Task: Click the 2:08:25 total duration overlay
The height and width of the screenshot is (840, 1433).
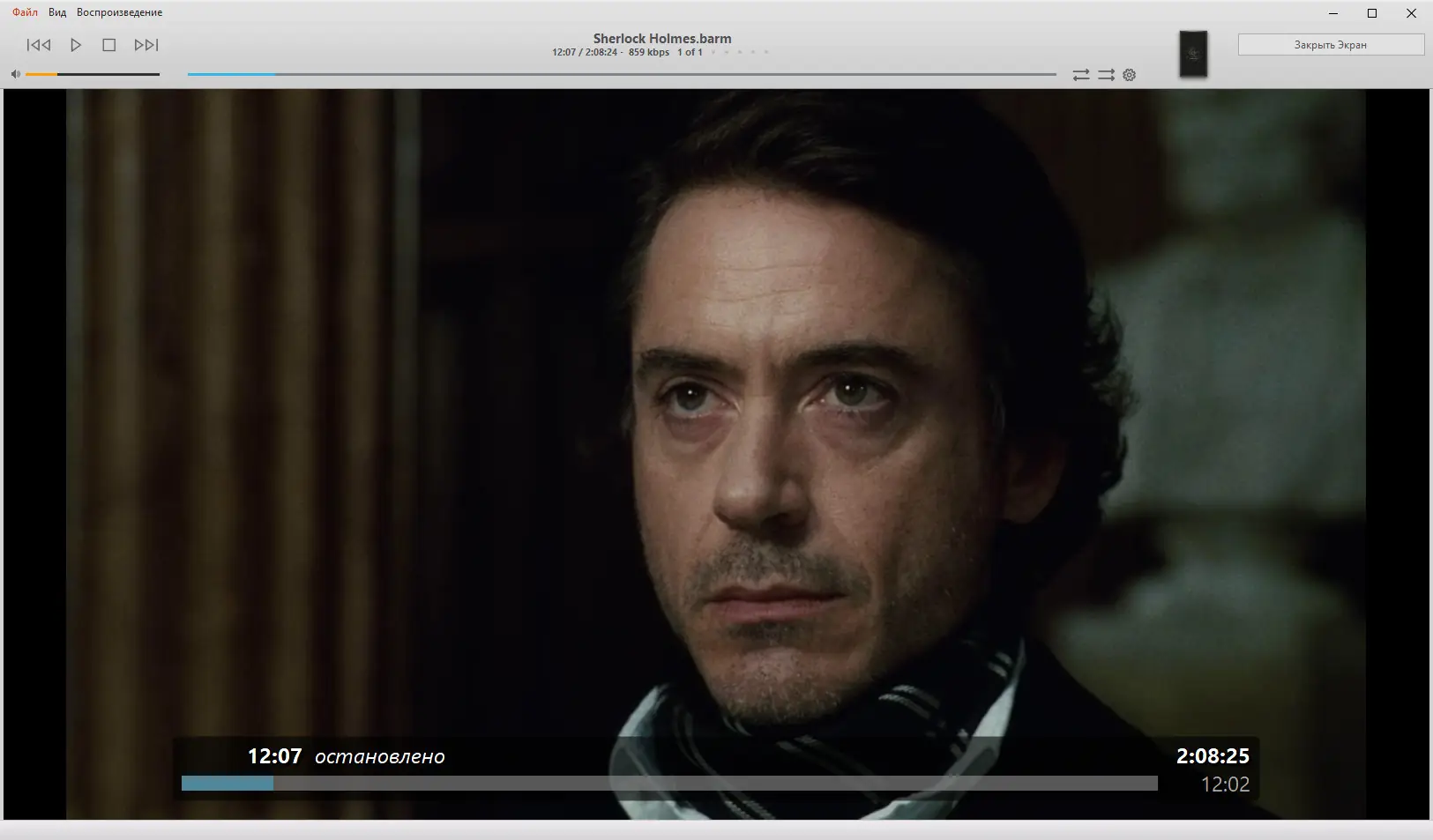Action: [x=1213, y=756]
